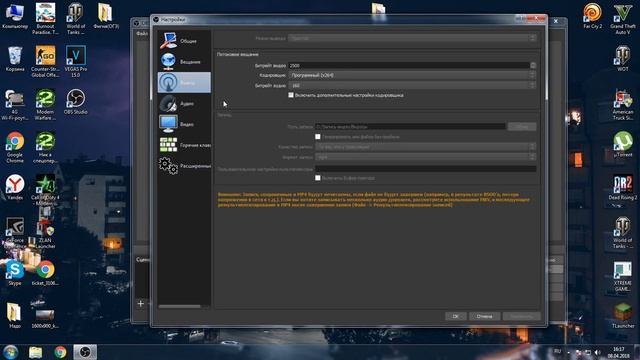
Task: Click the browse button beside recording path
Action: pos(522,127)
